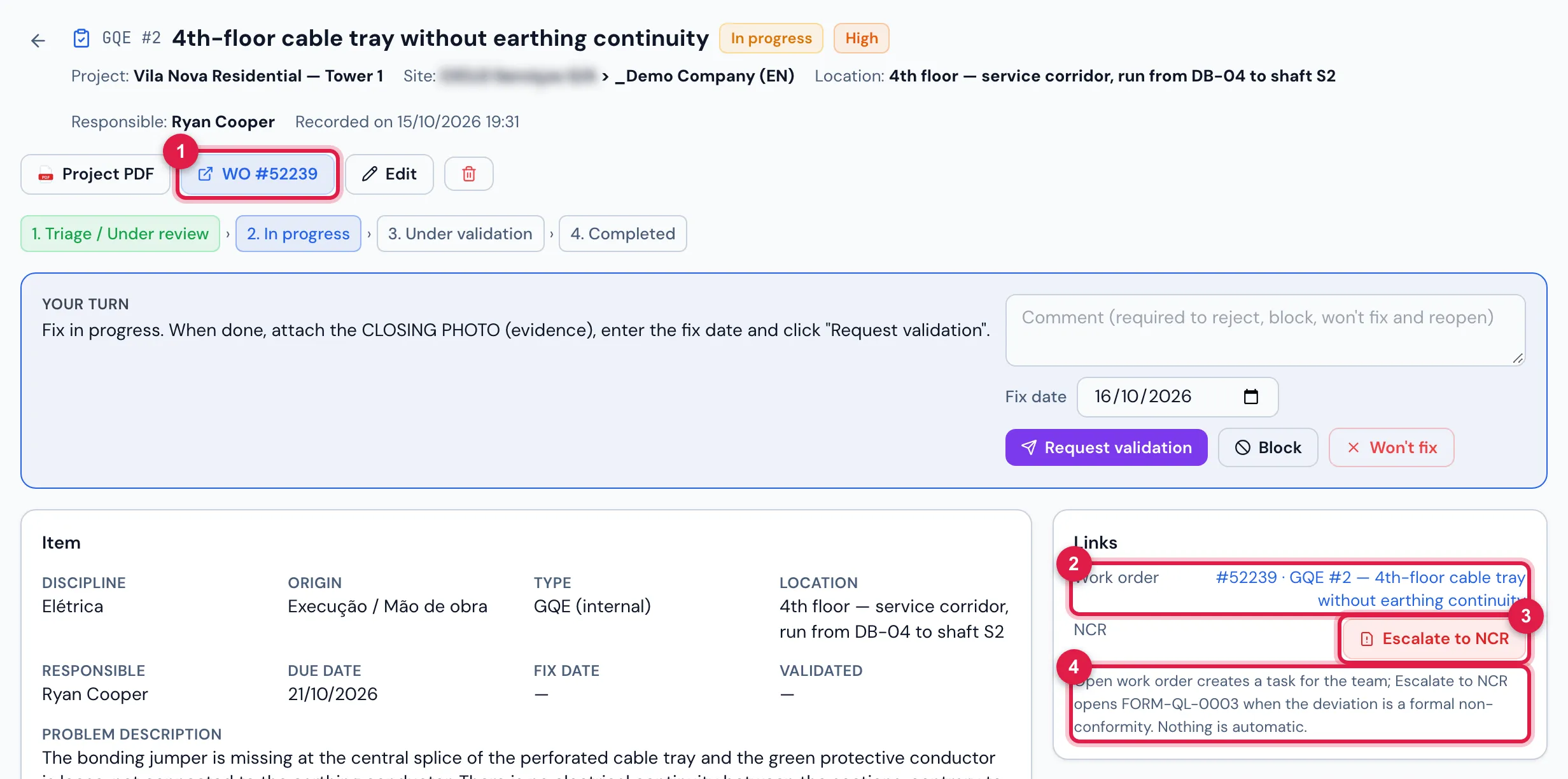Click the High priority badge
The height and width of the screenshot is (779, 1568).
click(862, 39)
